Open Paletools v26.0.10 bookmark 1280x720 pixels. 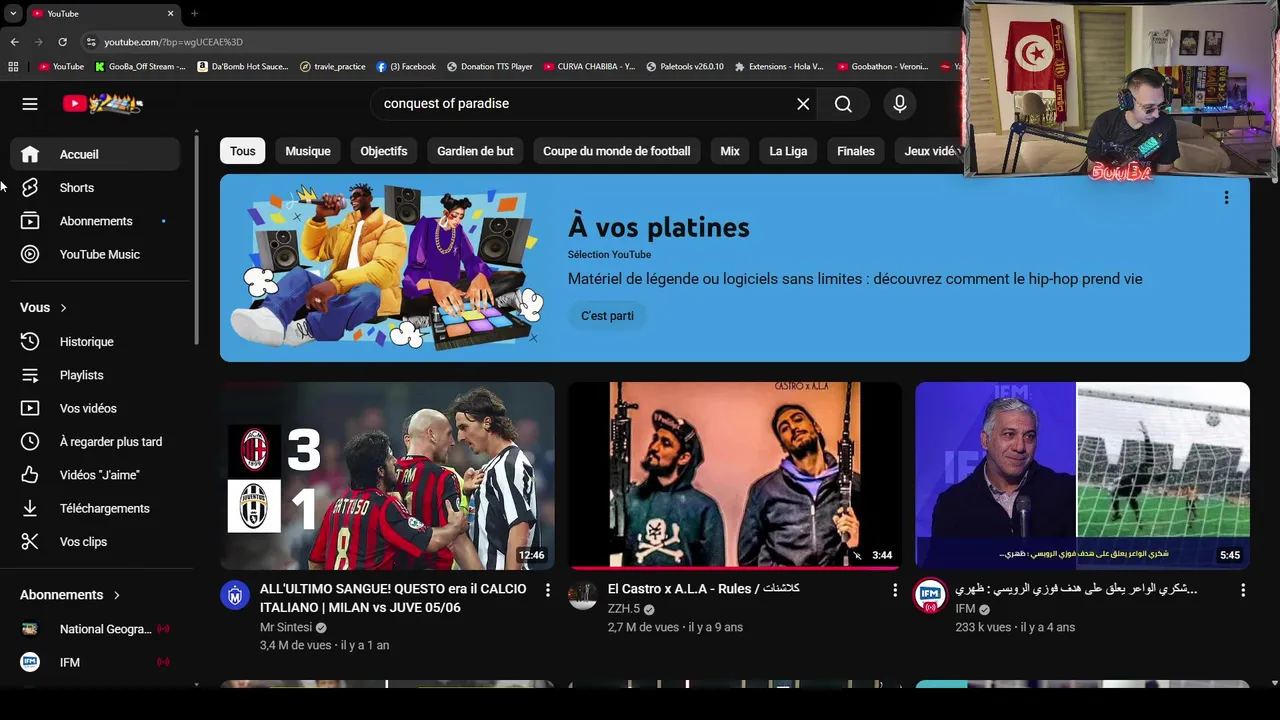click(x=685, y=67)
